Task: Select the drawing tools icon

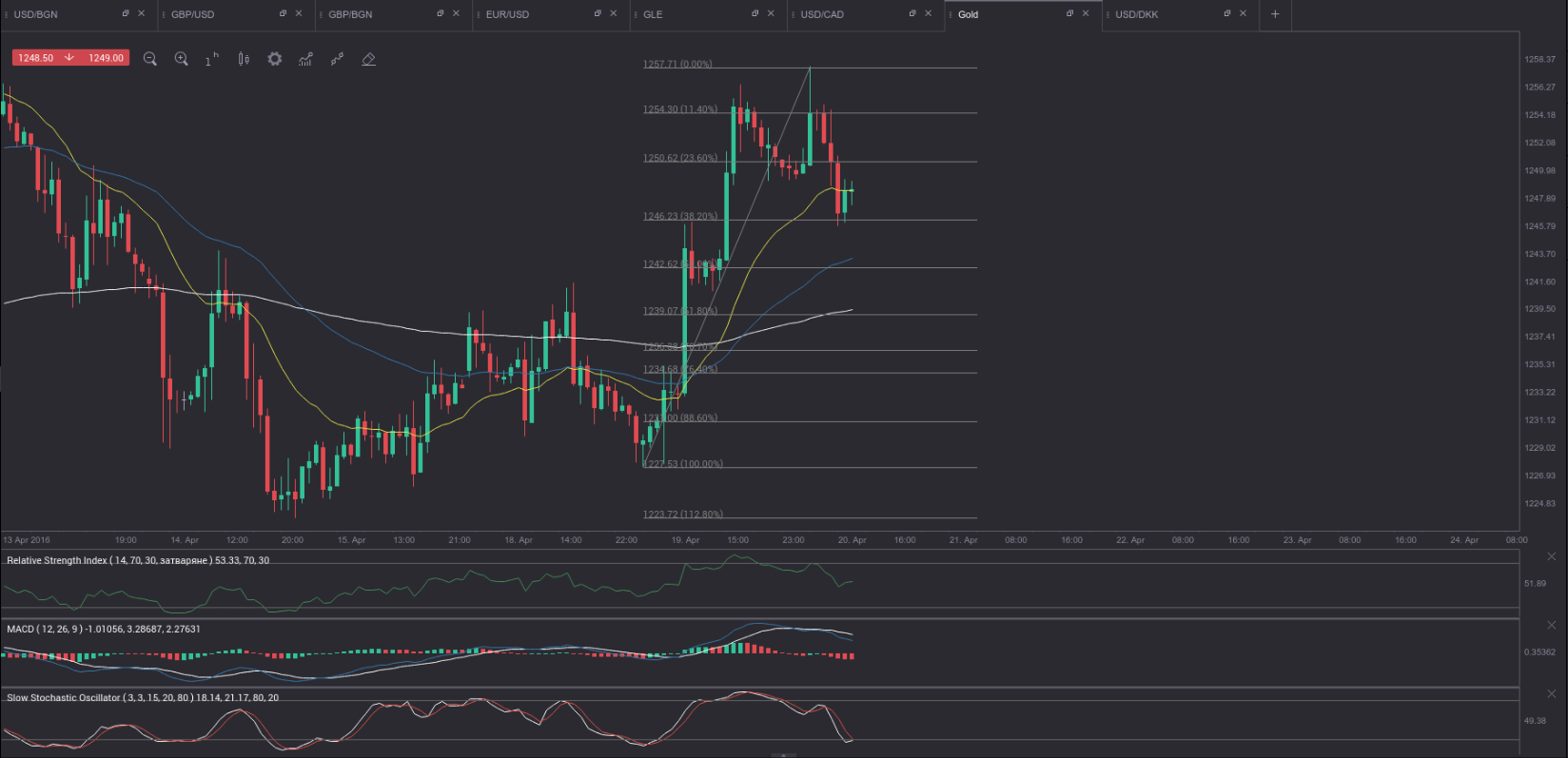Action: click(x=337, y=59)
